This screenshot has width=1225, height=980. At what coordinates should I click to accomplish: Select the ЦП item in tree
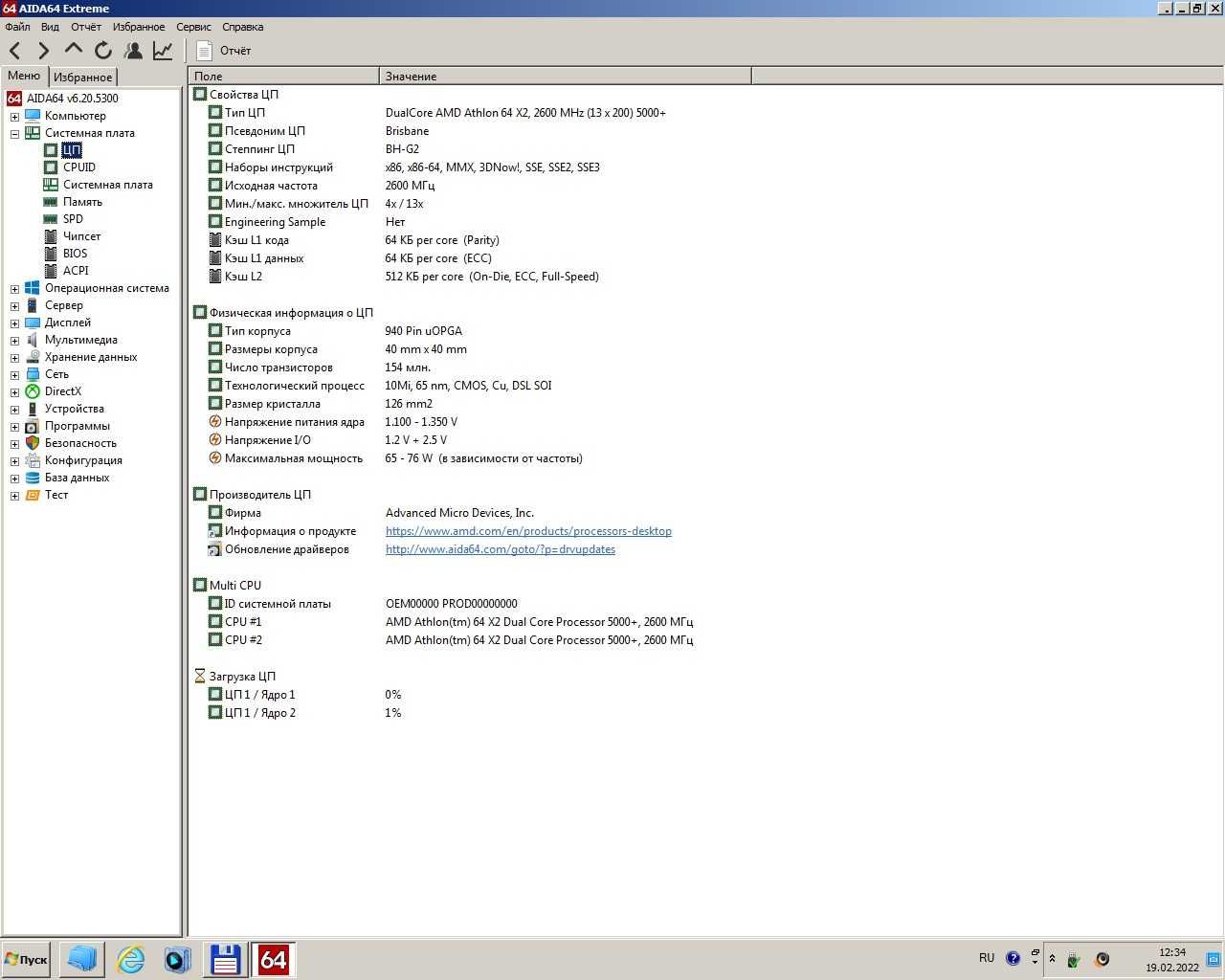pos(72,150)
